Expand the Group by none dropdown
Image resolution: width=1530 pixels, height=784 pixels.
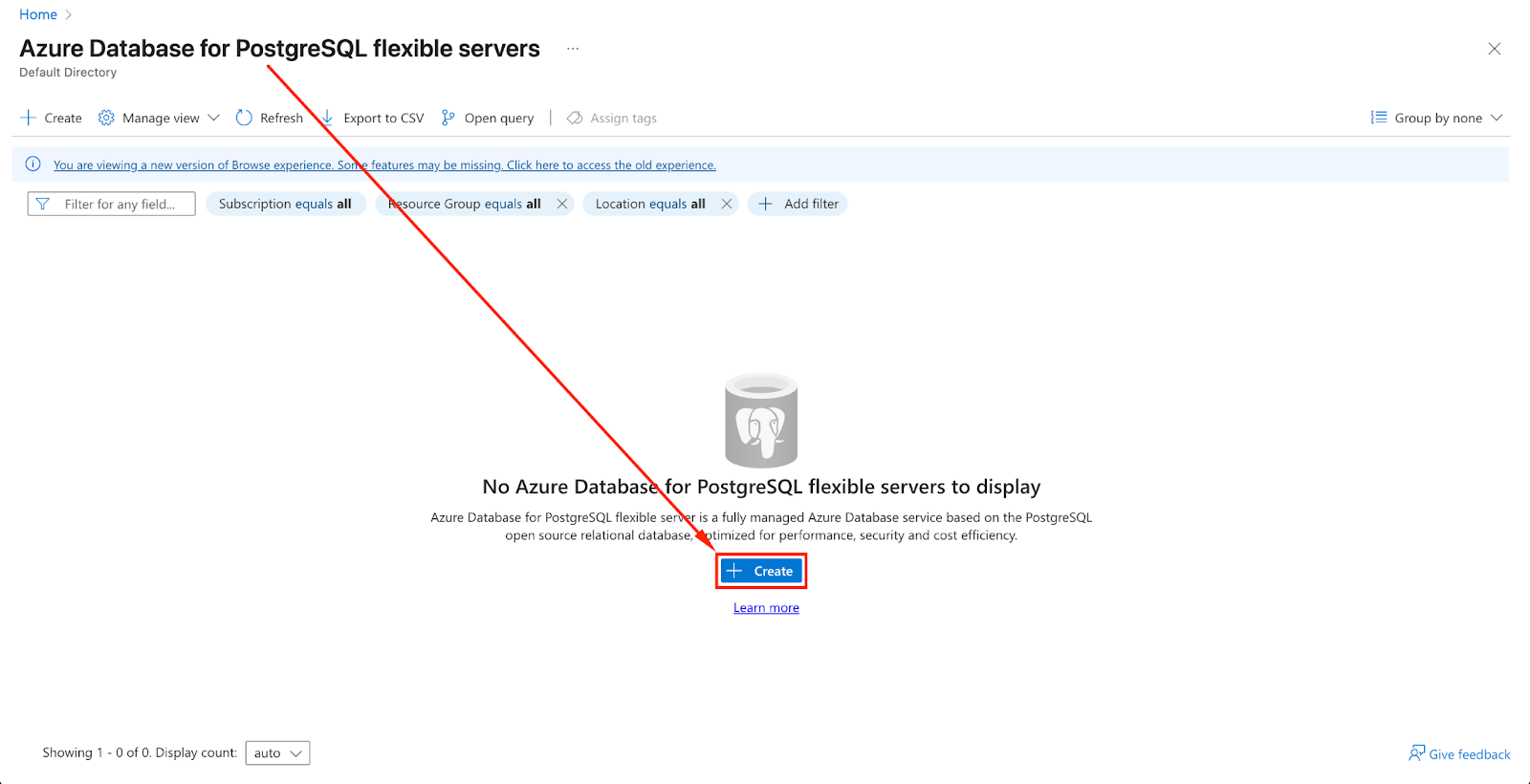click(1436, 118)
